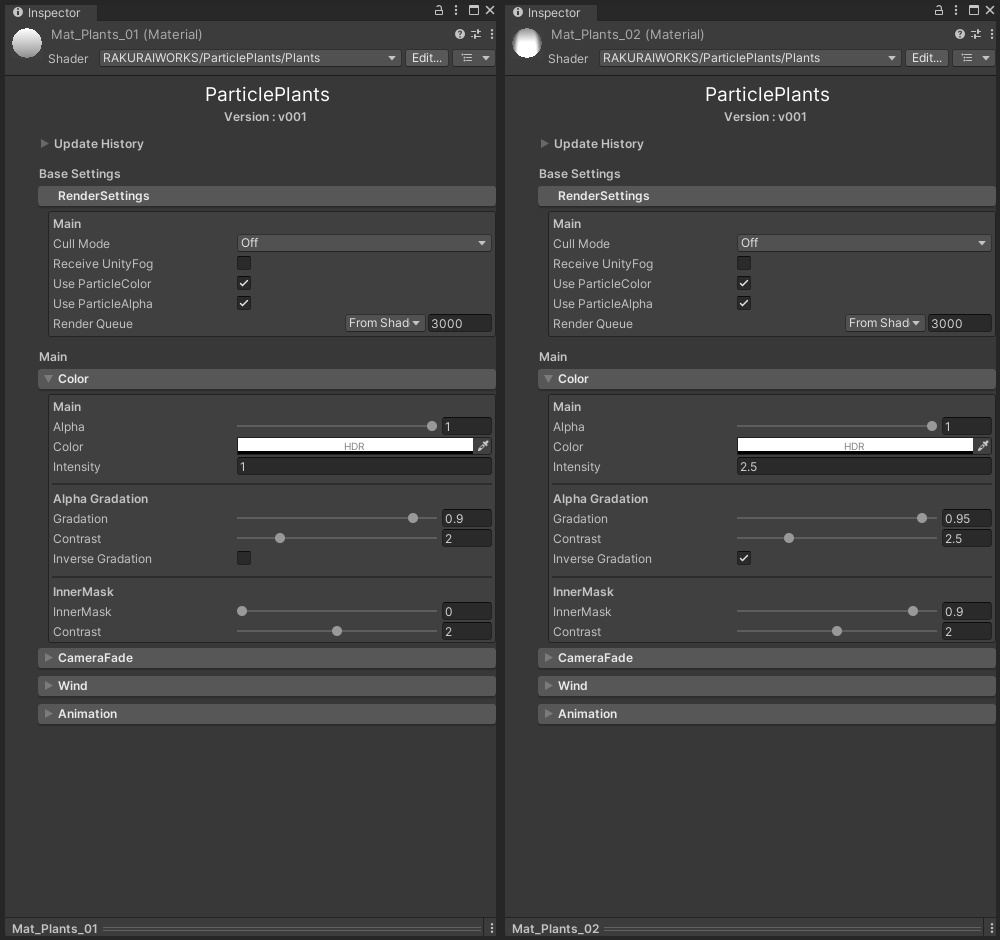Viewport: 1000px width, 940px height.
Task: Open HDR color swatch in Mat_Plants_01
Action: coord(355,445)
